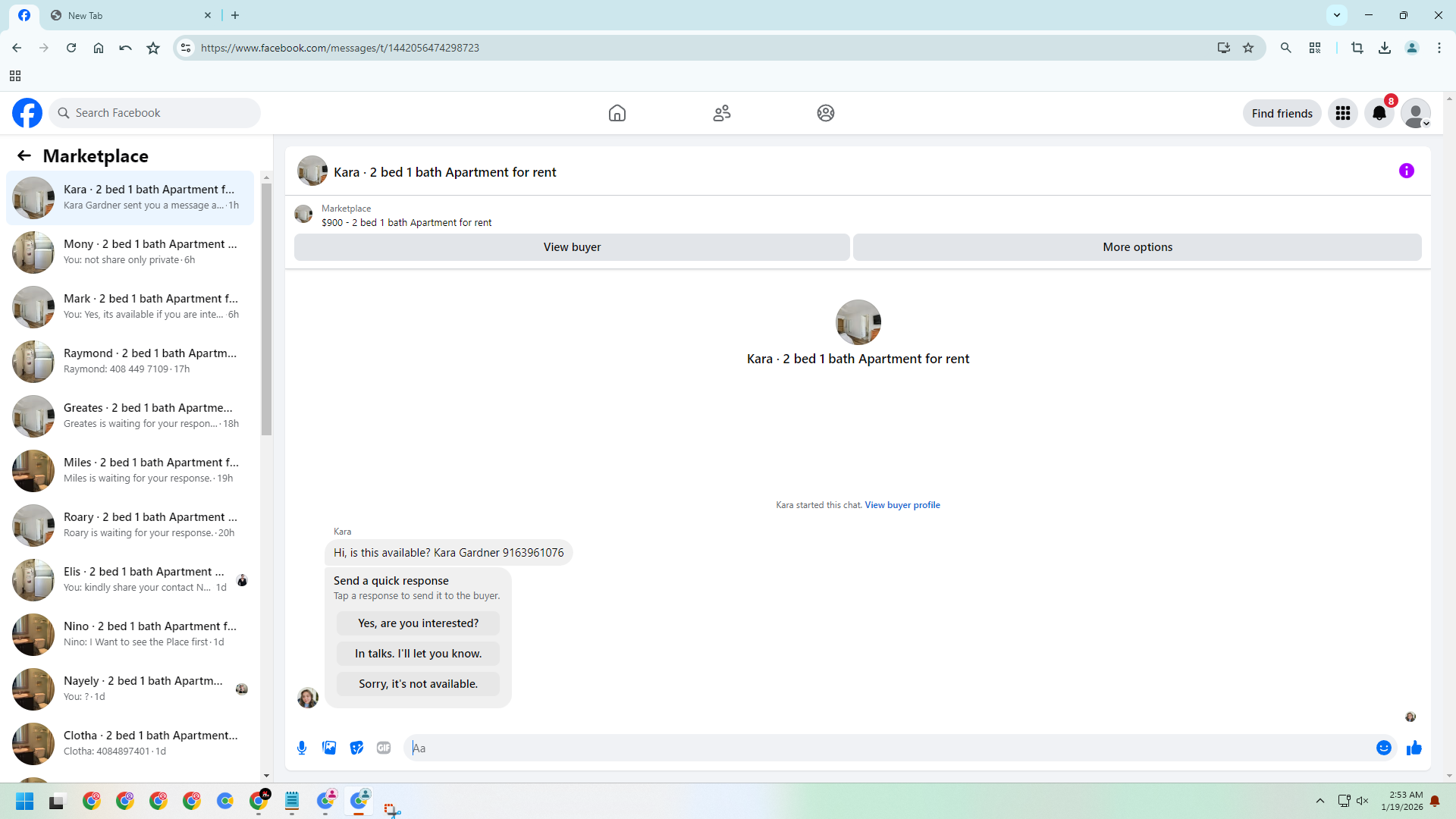The height and width of the screenshot is (819, 1456).
Task: Open the Clotha conversation
Action: [130, 744]
